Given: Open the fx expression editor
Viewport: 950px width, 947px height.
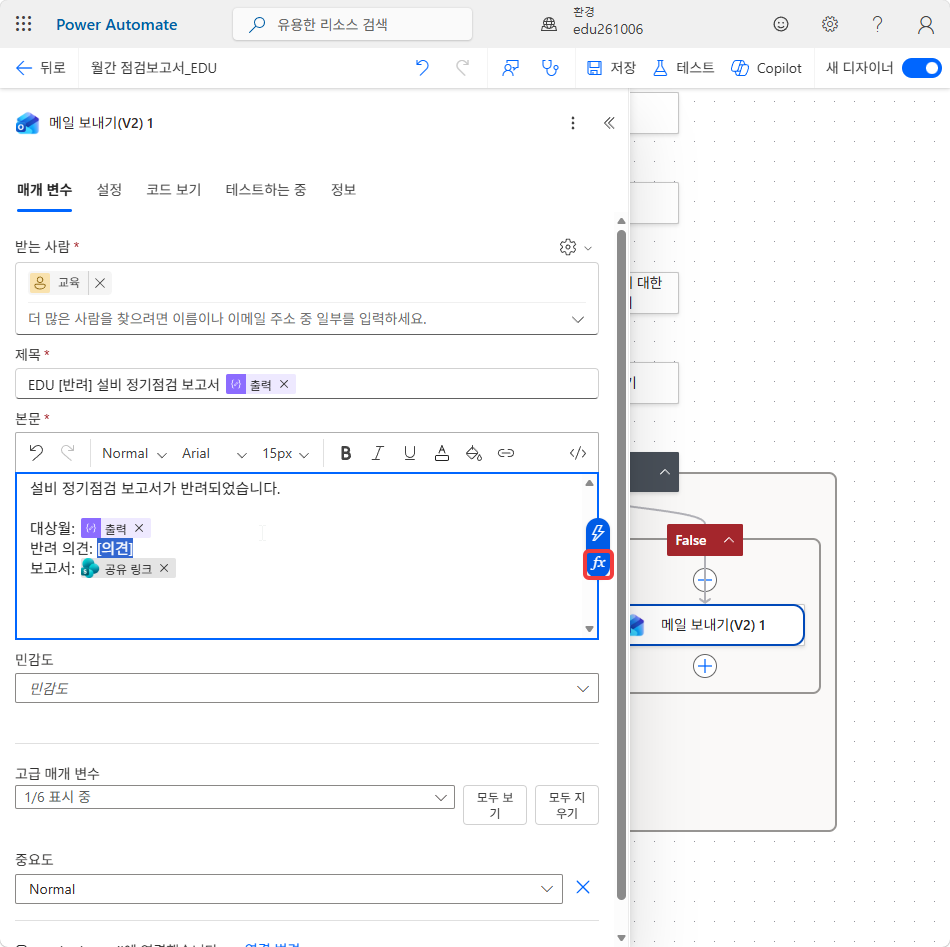Looking at the screenshot, I should tap(598, 564).
